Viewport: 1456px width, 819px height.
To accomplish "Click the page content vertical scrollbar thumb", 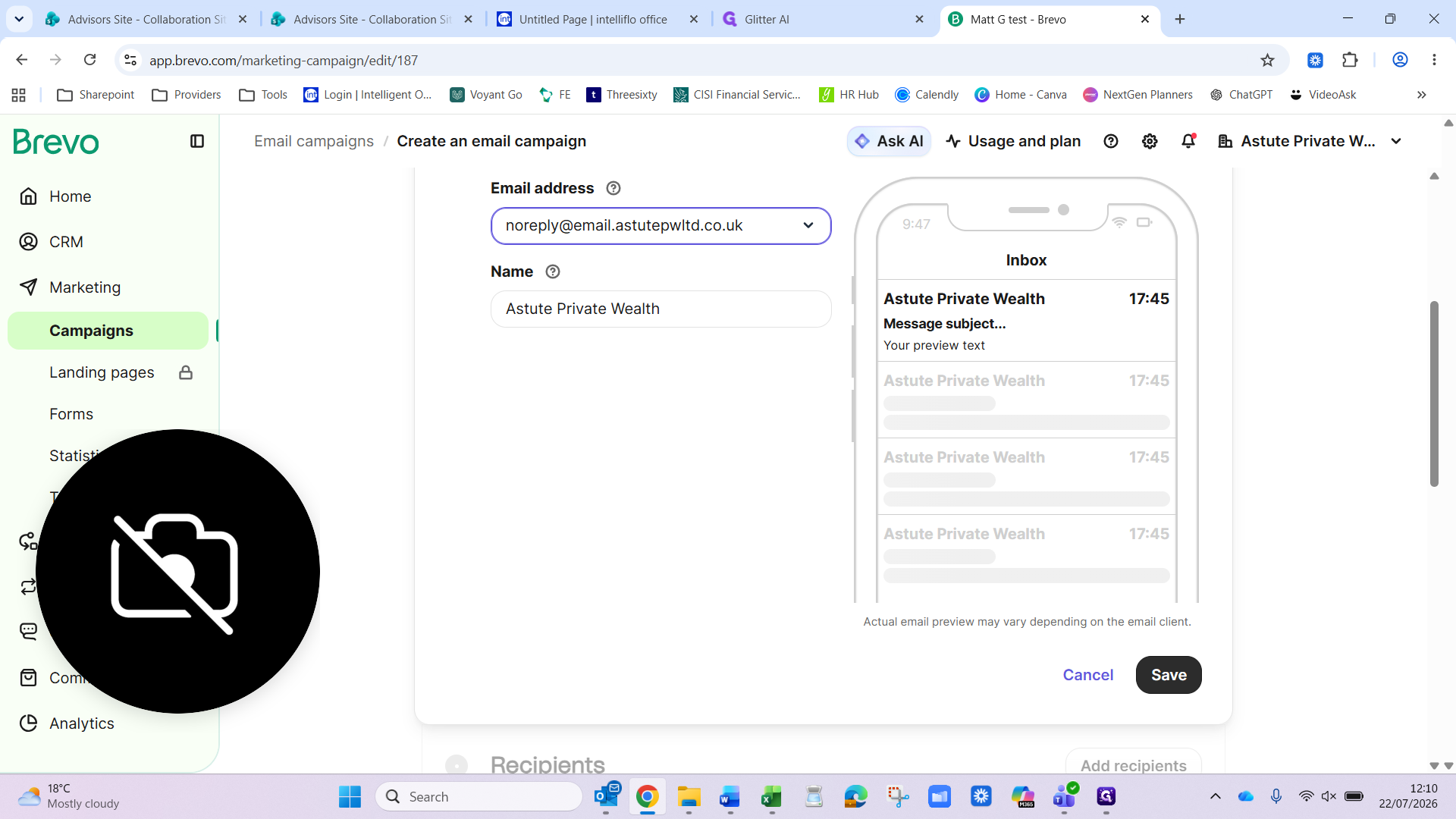I will coord(1434,394).
